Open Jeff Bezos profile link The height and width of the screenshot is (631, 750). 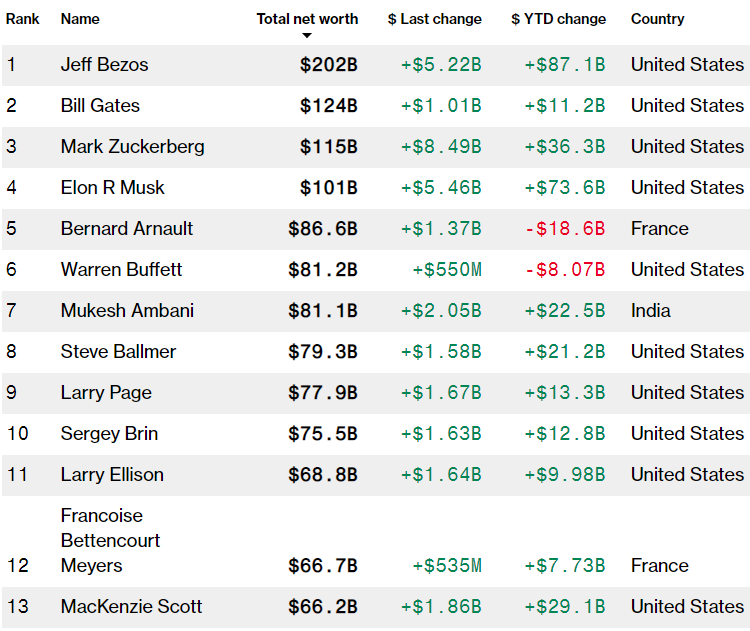coord(104,65)
